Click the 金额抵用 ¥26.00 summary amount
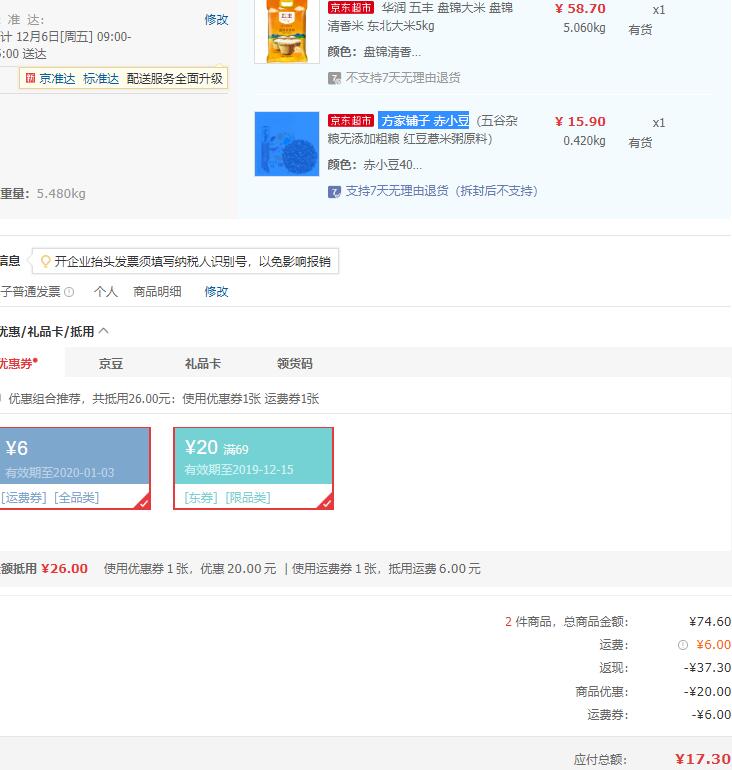Screen dimensions: 732x770 [x=65, y=569]
